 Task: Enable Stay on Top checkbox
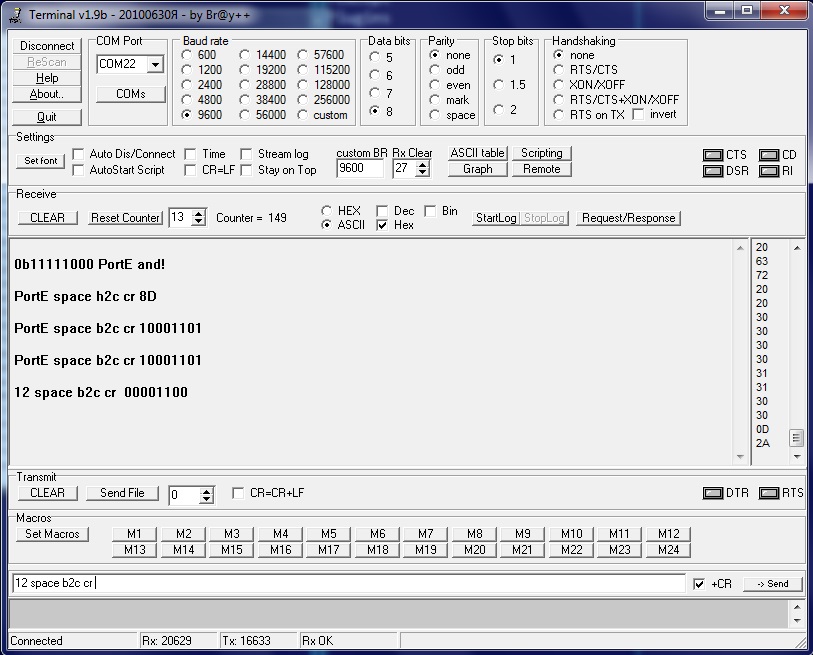[x=246, y=170]
